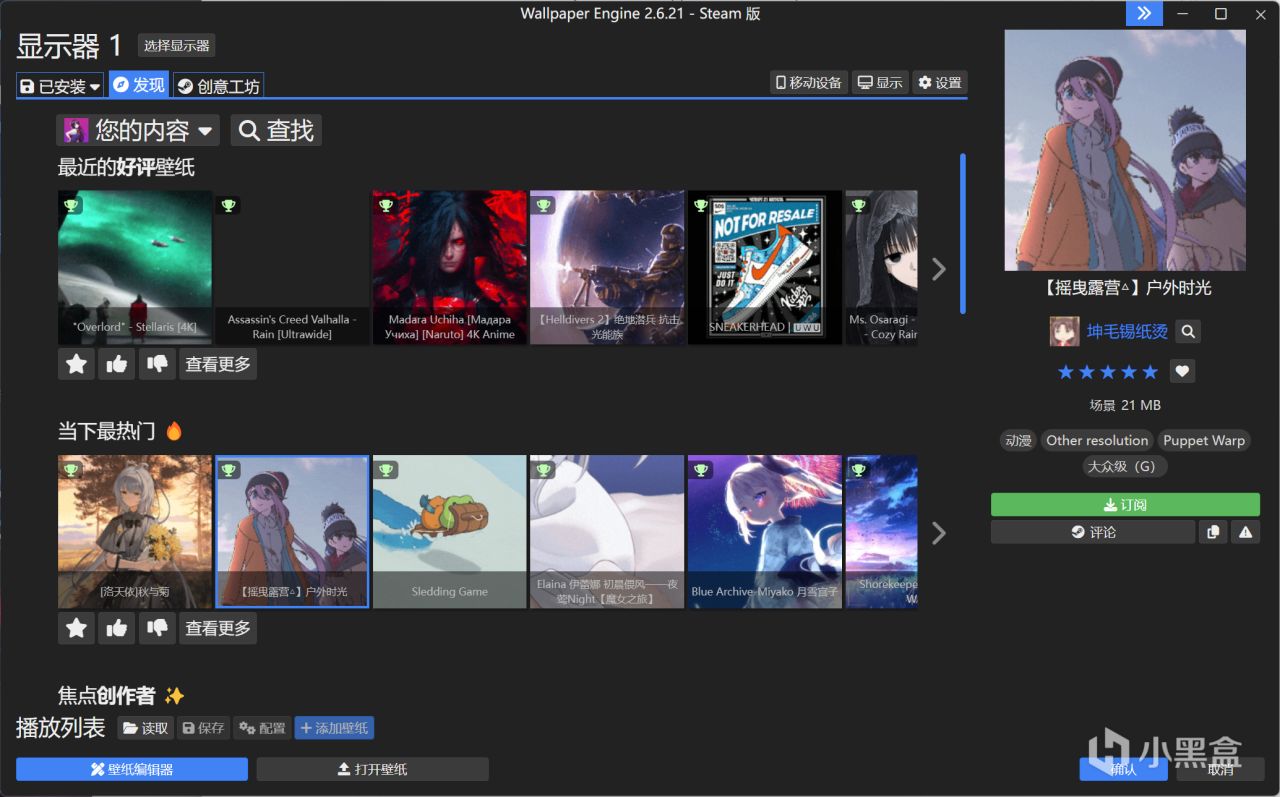Configure the playlist with 配置
Viewport: 1280px width, 797px height.
(262, 728)
